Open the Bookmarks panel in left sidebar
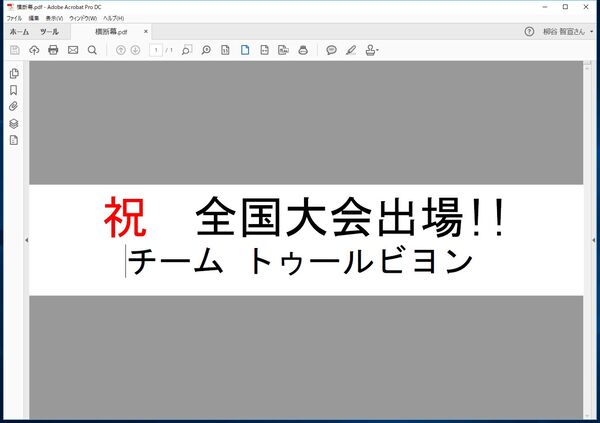 pyautogui.click(x=14, y=90)
